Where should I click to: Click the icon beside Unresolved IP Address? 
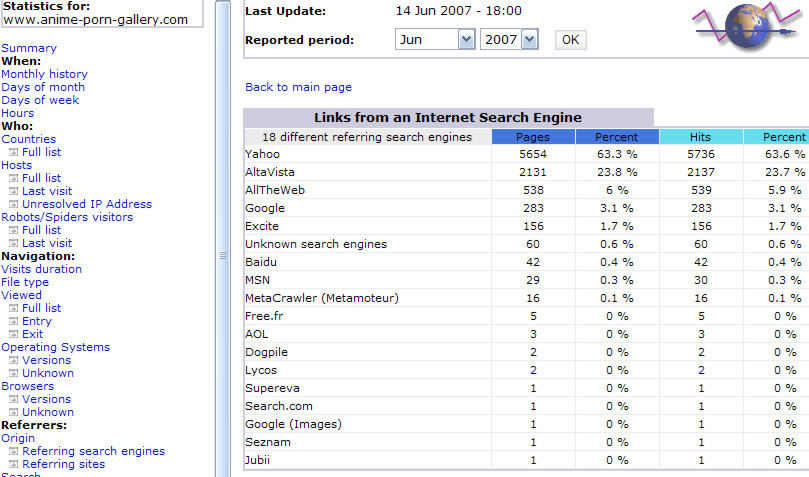click(14, 205)
